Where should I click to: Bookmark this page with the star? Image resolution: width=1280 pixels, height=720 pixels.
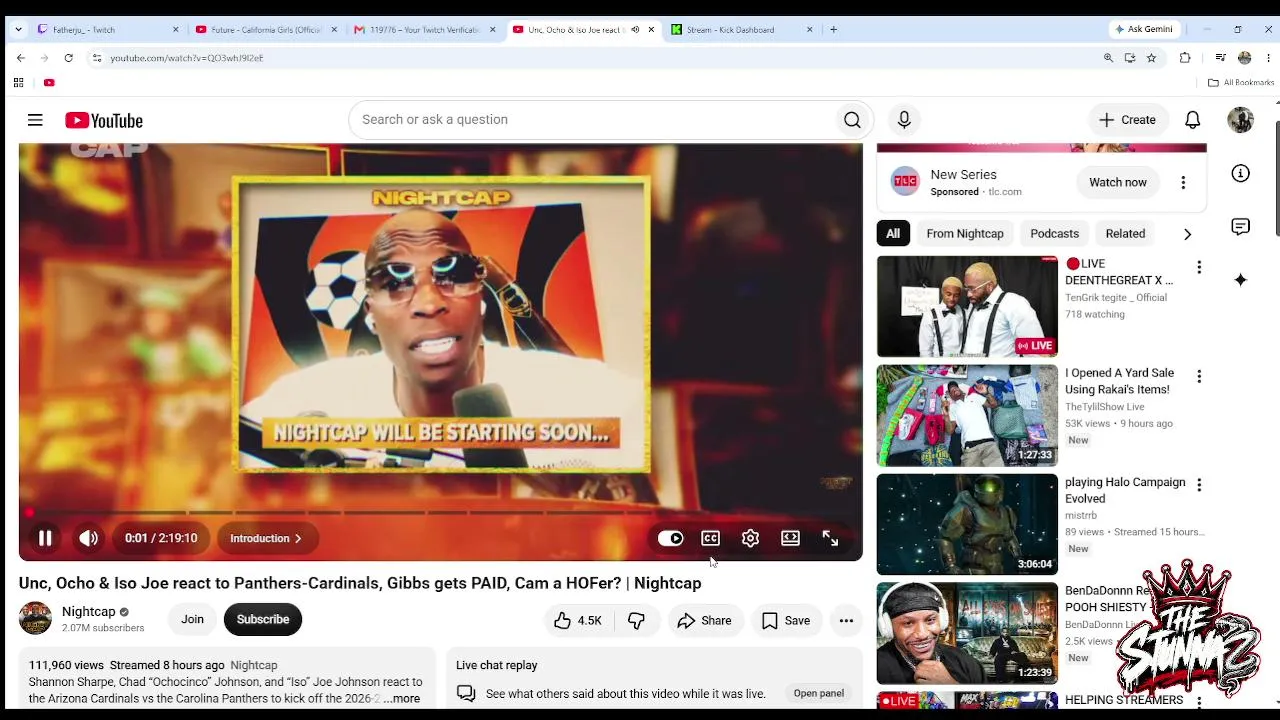pos(1151,58)
